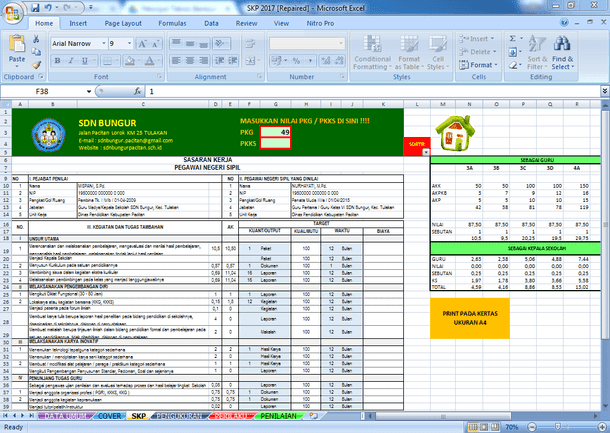
Task: Middle align cell content
Action: coord(189,43)
